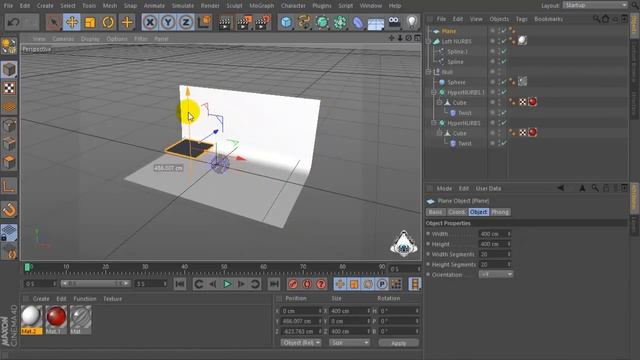The image size is (640, 360).
Task: Toggle Autokeying red button
Action: (307, 284)
